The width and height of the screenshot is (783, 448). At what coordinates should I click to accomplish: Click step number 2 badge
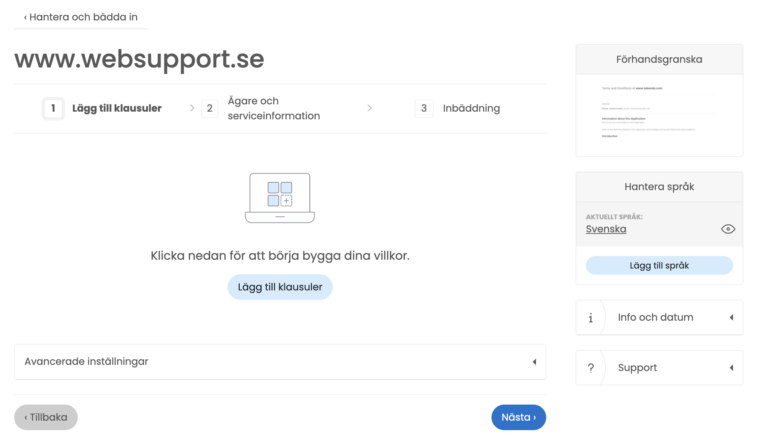(x=209, y=109)
